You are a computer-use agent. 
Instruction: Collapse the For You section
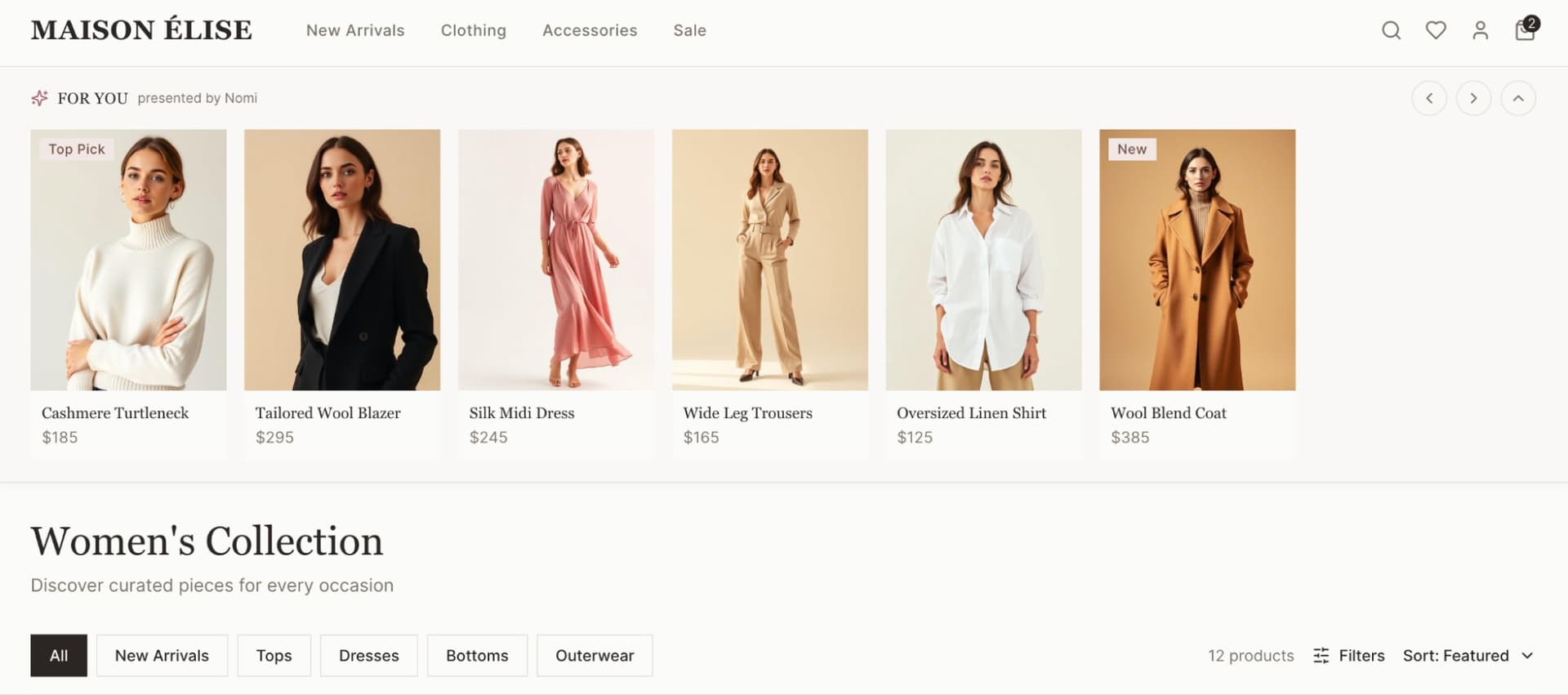(x=1518, y=98)
